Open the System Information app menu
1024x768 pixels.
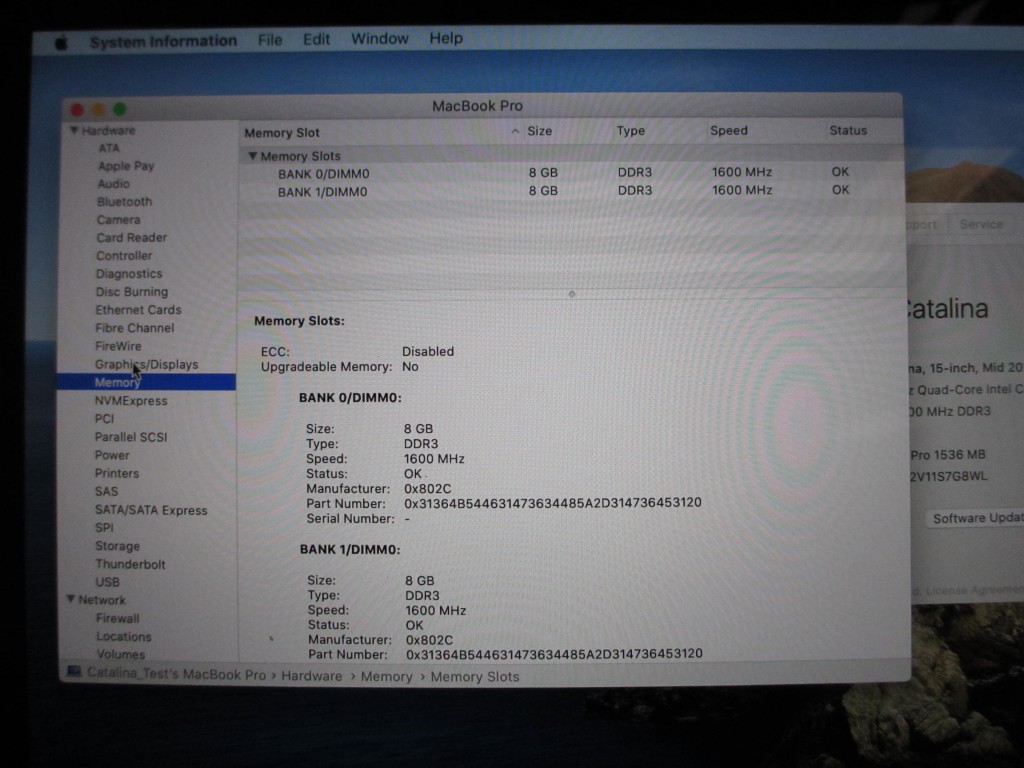(x=163, y=41)
